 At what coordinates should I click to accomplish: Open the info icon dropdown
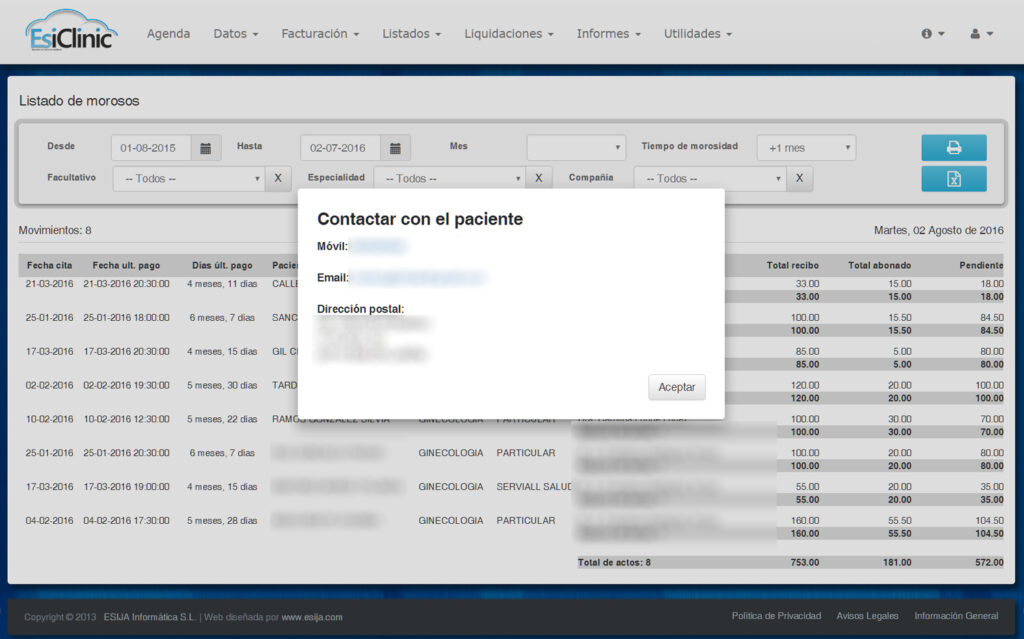pos(933,33)
